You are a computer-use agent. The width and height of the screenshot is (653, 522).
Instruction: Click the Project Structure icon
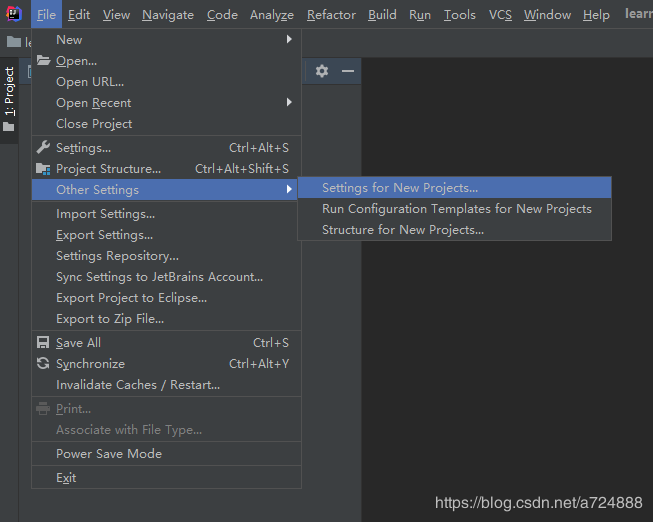pyautogui.click(x=43, y=169)
